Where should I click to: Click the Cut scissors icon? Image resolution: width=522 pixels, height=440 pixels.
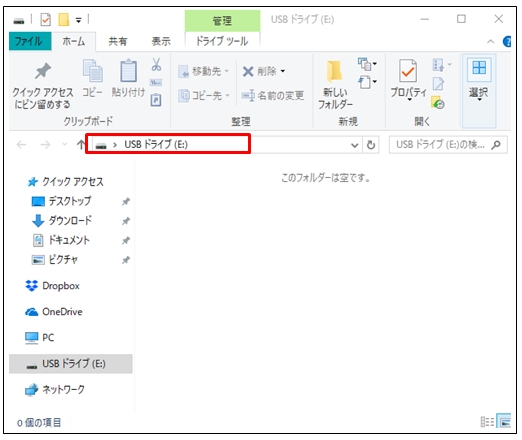(x=156, y=64)
